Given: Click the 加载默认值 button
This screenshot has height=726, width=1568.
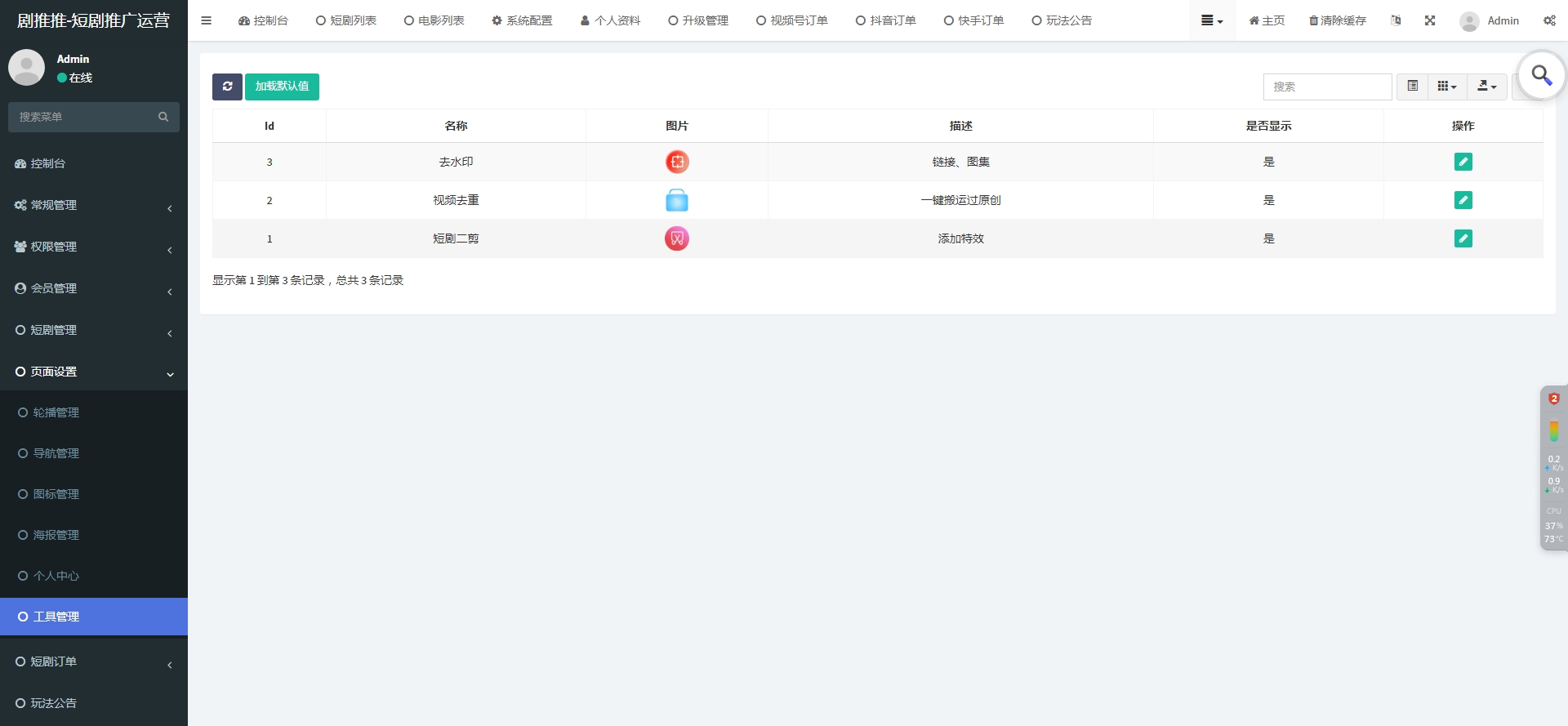Looking at the screenshot, I should (282, 87).
